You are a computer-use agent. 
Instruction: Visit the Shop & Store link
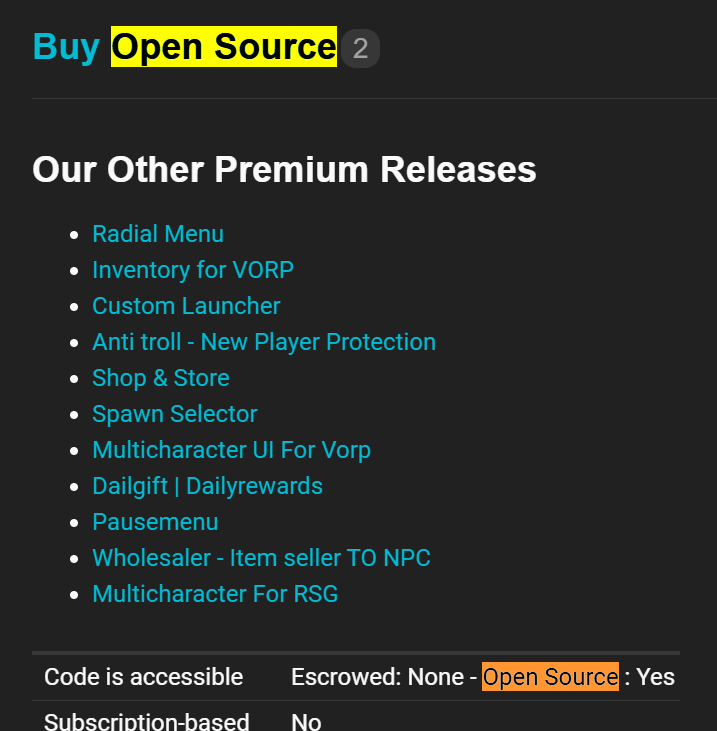[161, 378]
